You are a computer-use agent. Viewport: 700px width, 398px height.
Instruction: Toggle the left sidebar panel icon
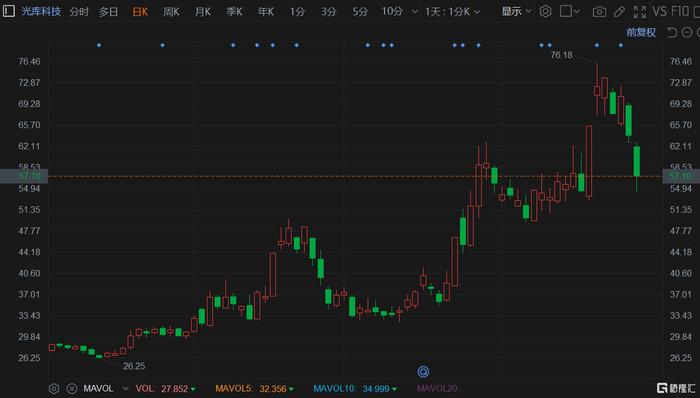(x=8, y=11)
